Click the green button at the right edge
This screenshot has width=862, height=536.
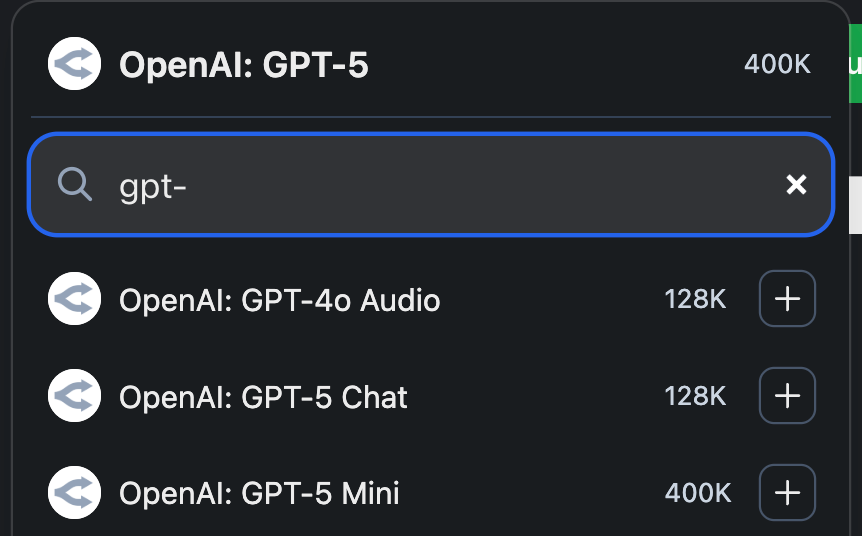[x=855, y=63]
